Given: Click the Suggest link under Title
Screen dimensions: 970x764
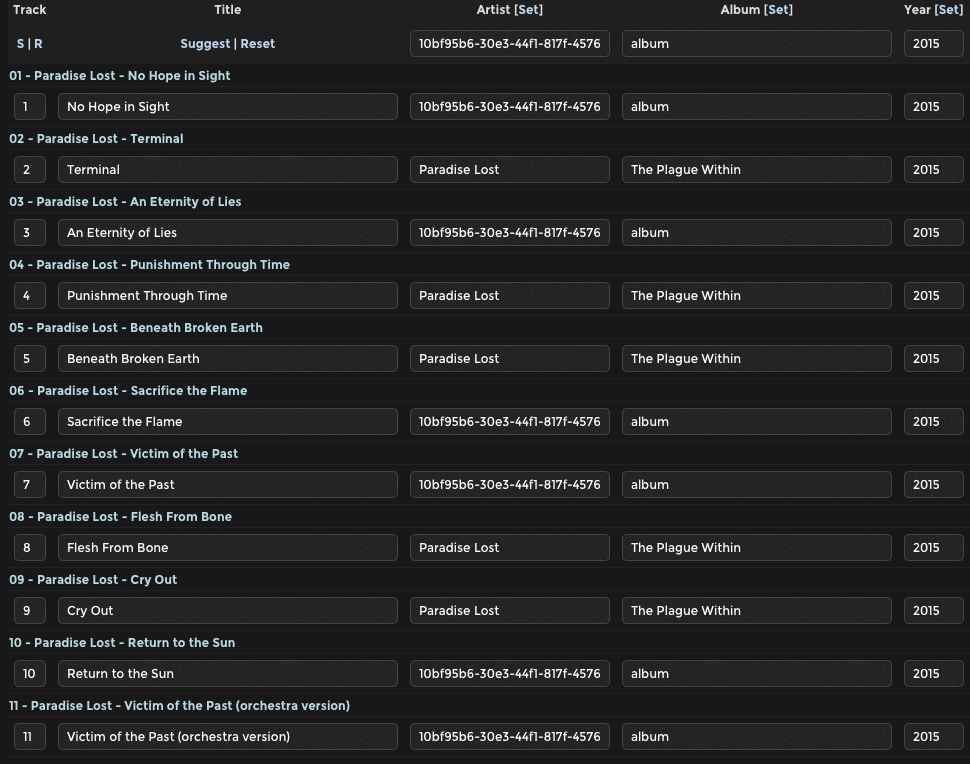Looking at the screenshot, I should pos(204,44).
